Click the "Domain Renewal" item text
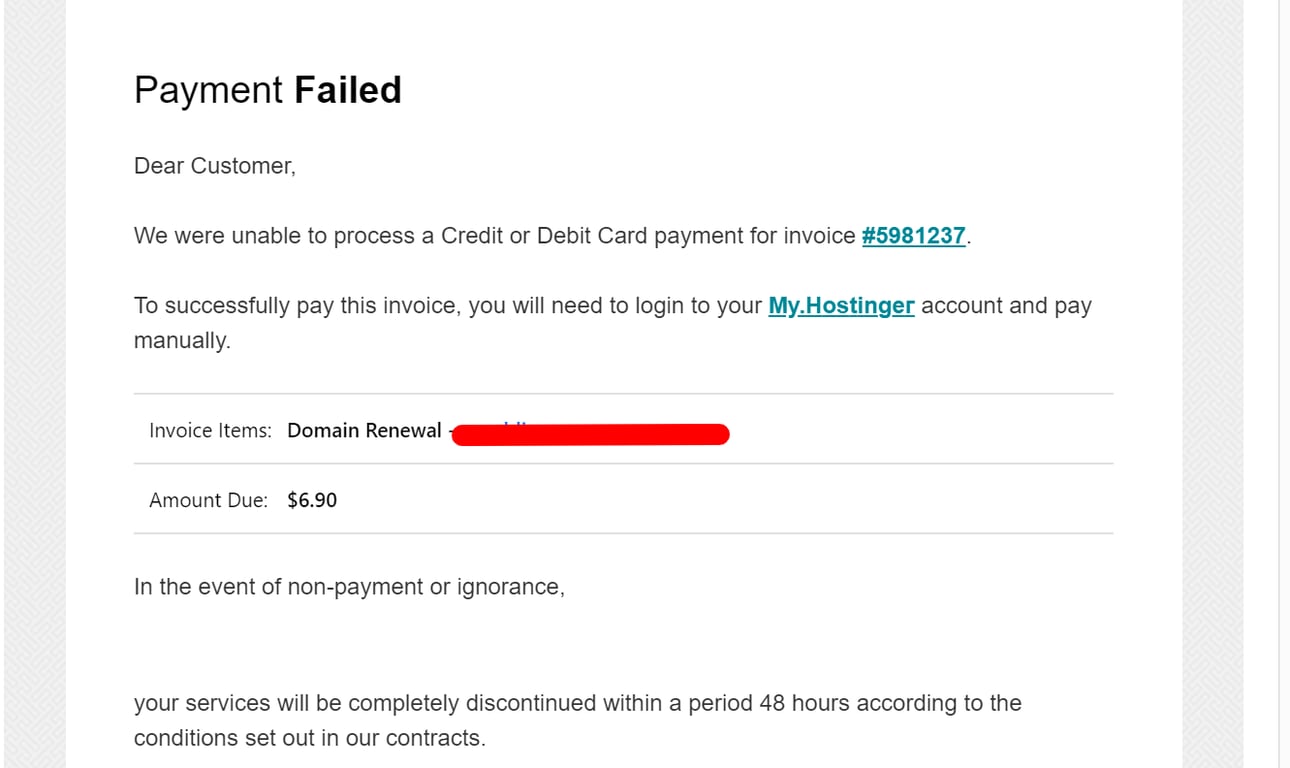This screenshot has height=768, width=1290. point(364,431)
